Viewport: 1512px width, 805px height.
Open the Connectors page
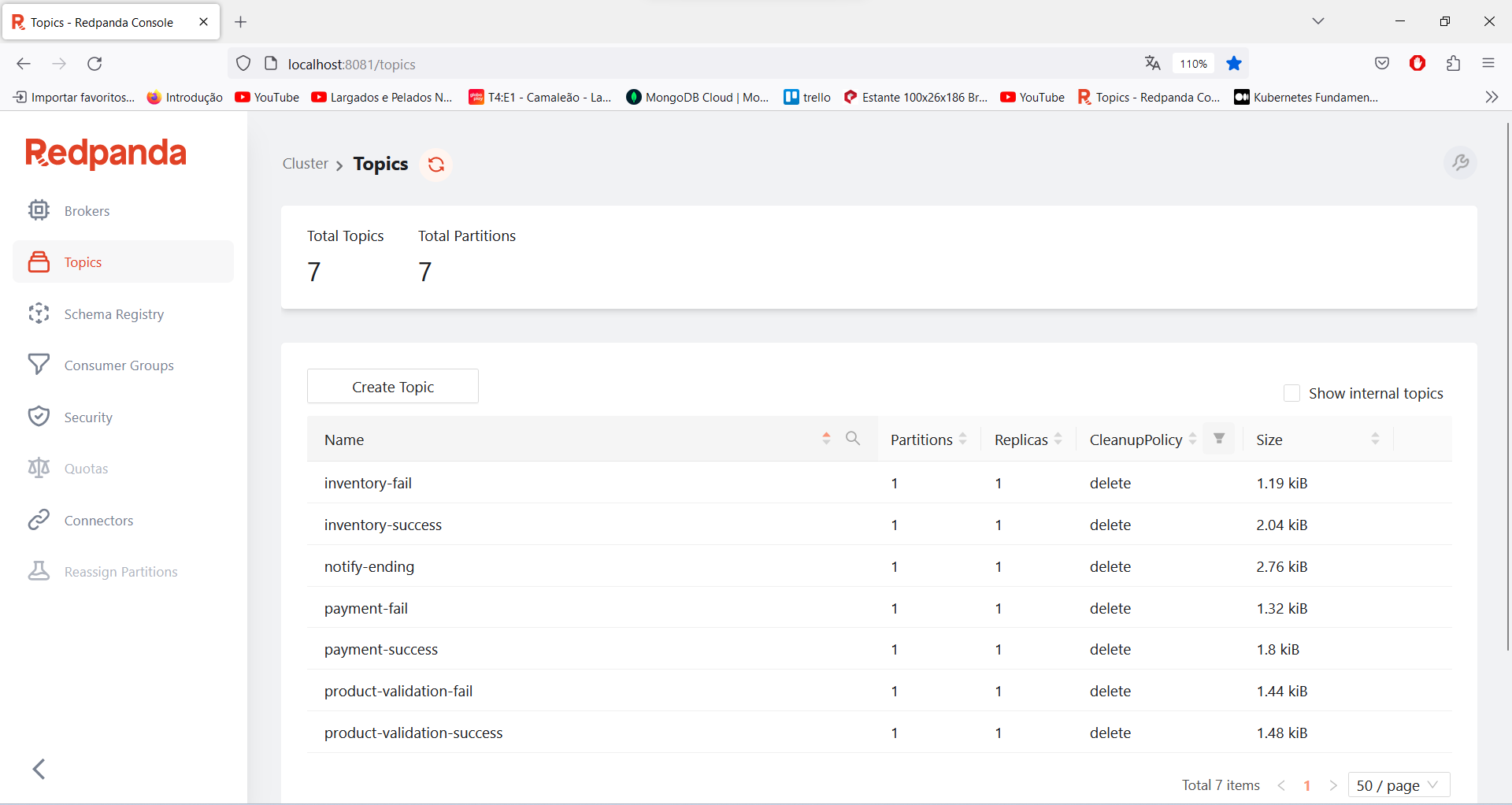(x=98, y=521)
